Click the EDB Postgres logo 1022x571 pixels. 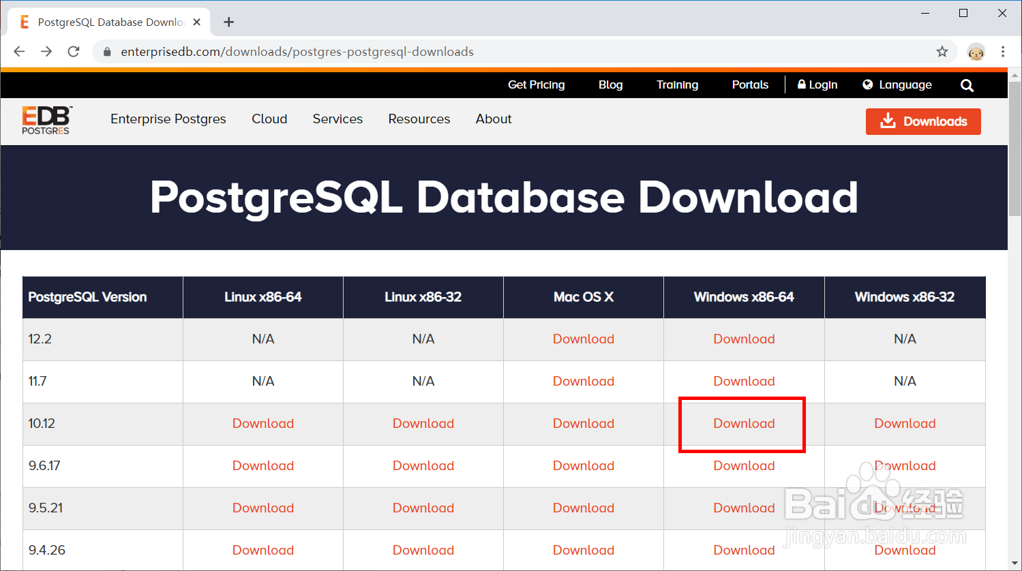(x=46, y=120)
